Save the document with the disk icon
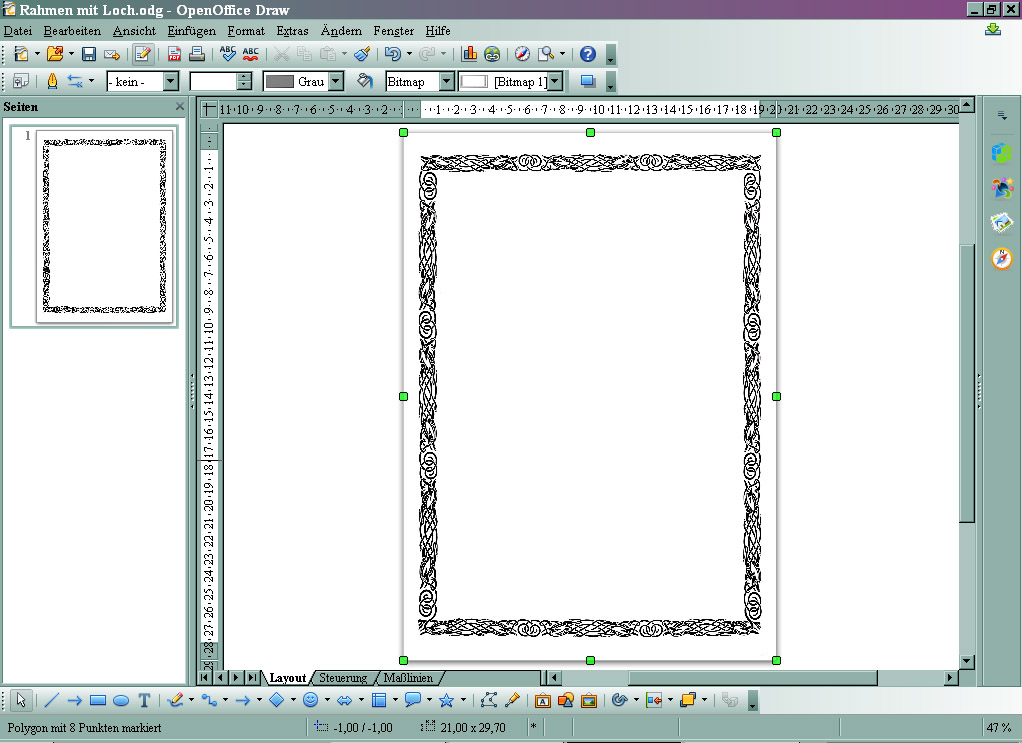 (x=89, y=54)
